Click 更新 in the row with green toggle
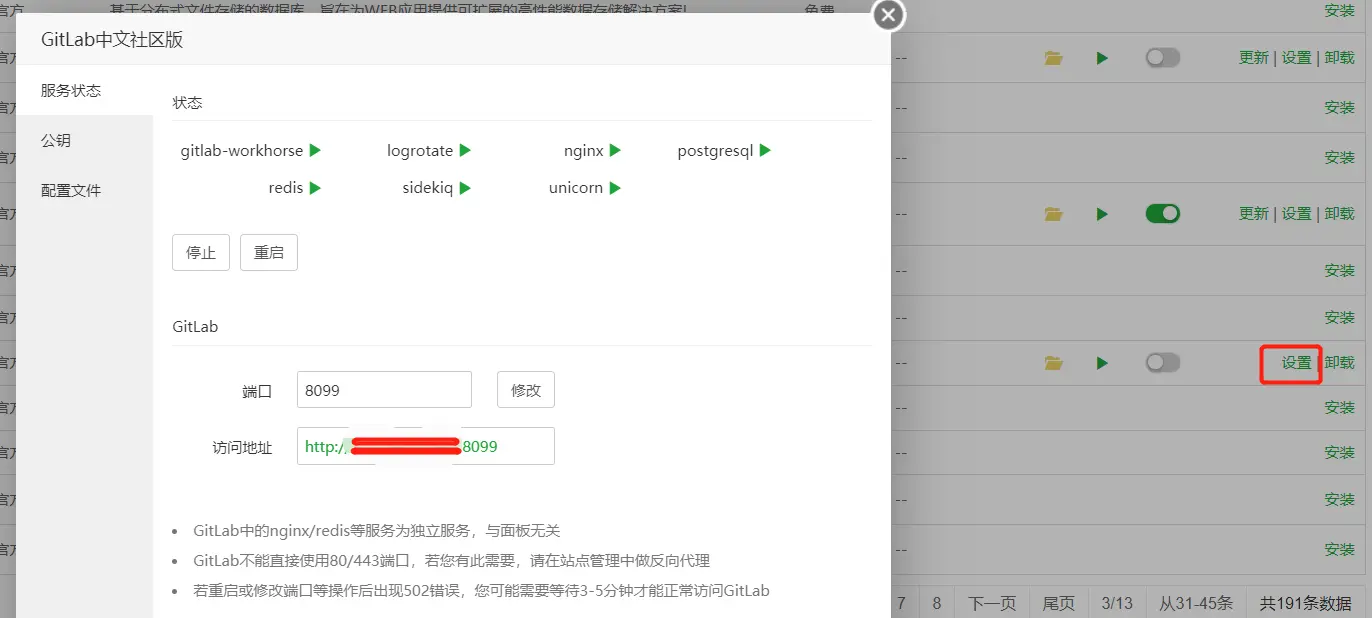 (x=1254, y=213)
